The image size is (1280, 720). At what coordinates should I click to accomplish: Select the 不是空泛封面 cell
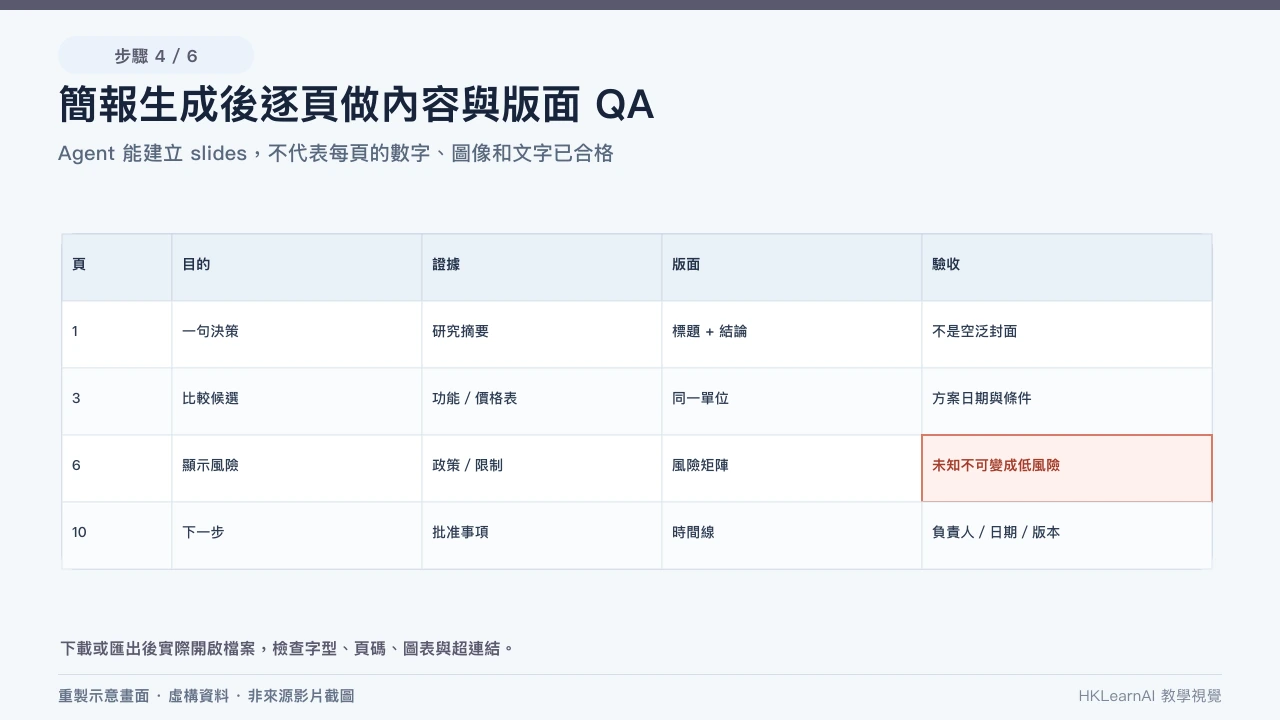click(1067, 334)
